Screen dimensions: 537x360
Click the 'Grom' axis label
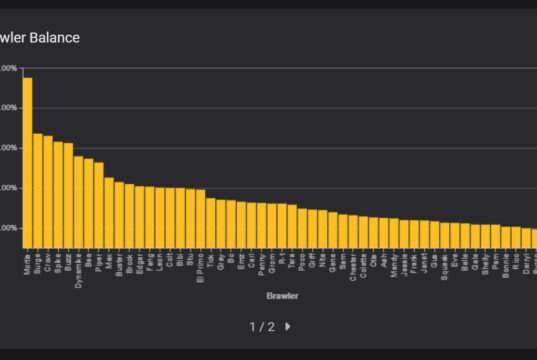(x=272, y=263)
